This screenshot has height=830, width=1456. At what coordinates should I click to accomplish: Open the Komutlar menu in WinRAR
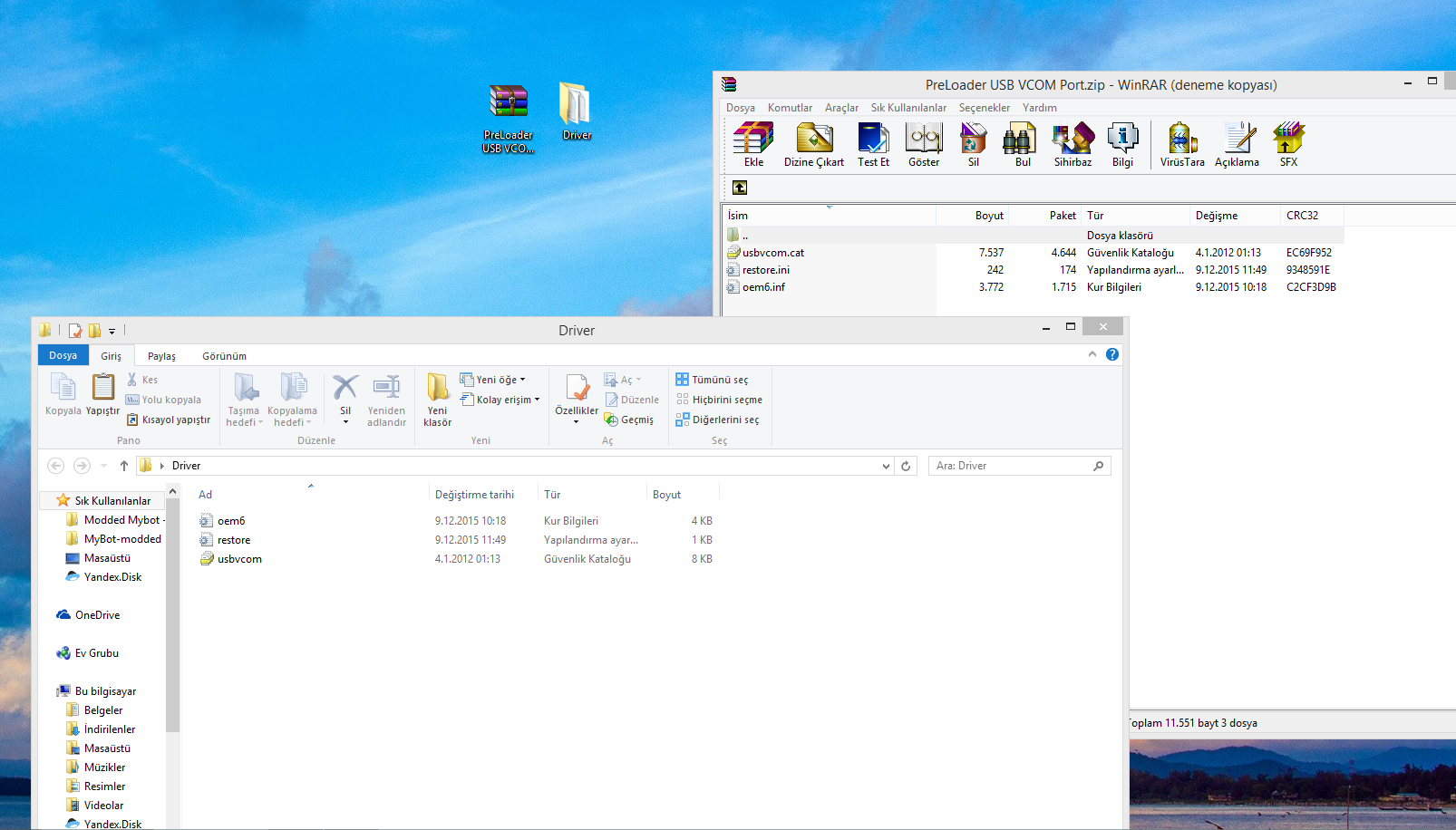(x=790, y=108)
